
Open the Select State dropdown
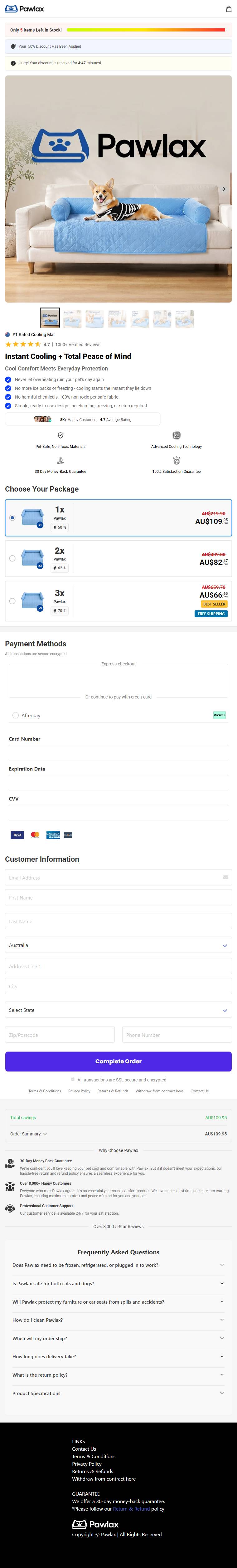click(119, 1010)
